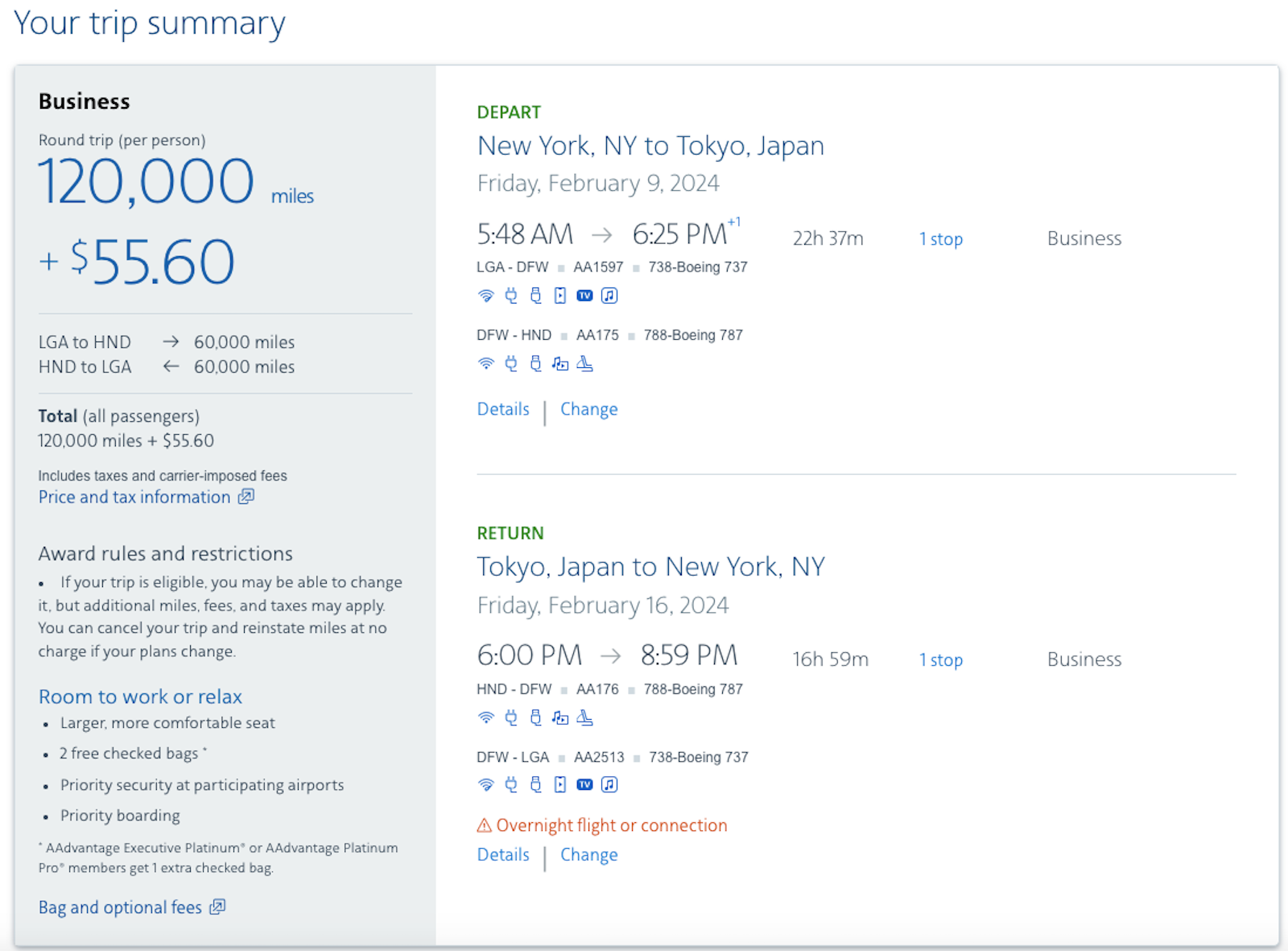Click the '120,000' miles price figure
The width and height of the screenshot is (1288, 951).
[147, 181]
